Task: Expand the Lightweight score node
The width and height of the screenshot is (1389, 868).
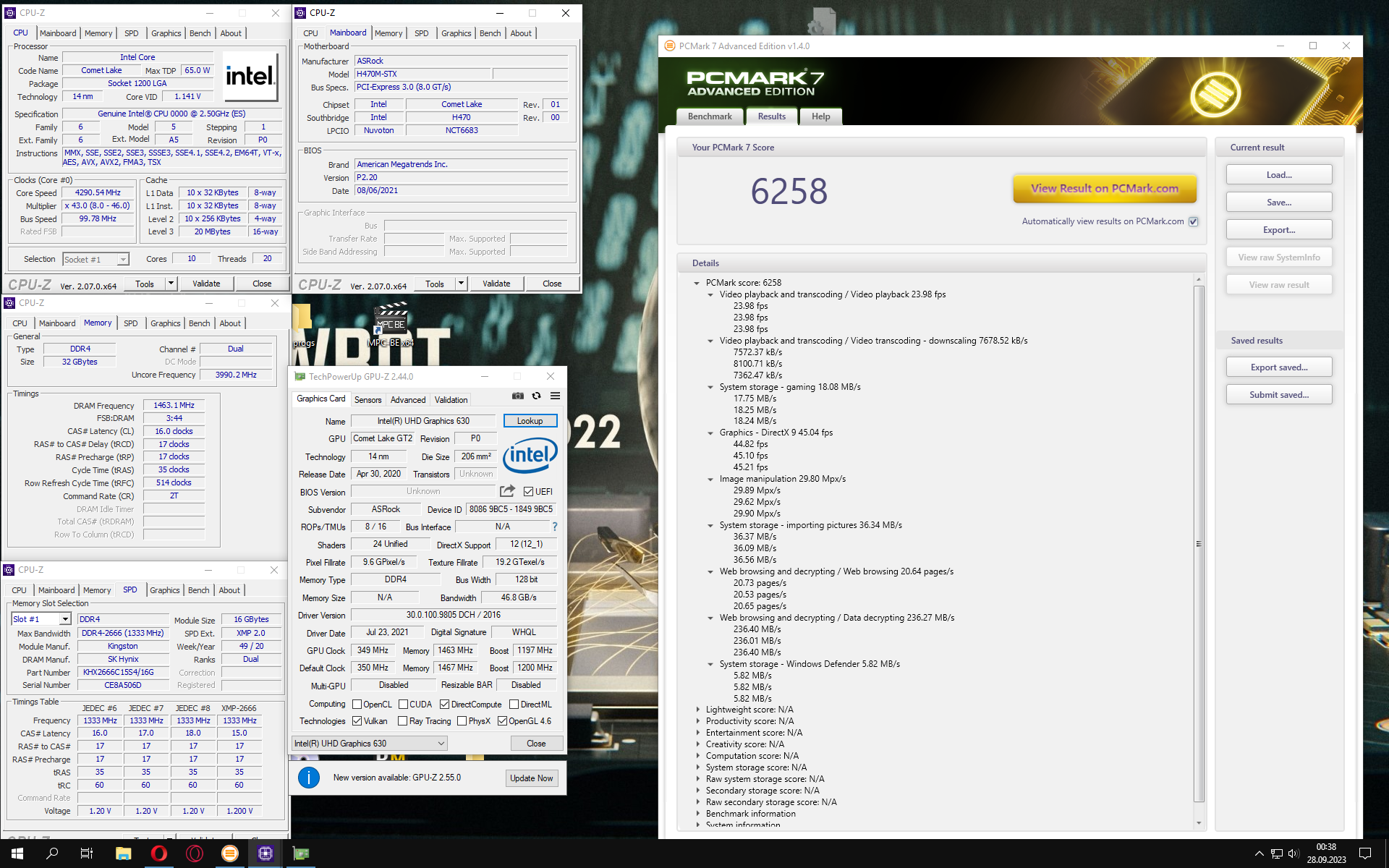Action: pyautogui.click(x=697, y=710)
